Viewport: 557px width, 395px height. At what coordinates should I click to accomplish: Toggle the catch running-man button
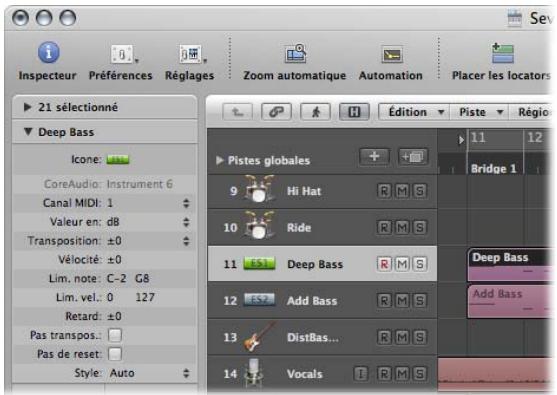[x=315, y=112]
